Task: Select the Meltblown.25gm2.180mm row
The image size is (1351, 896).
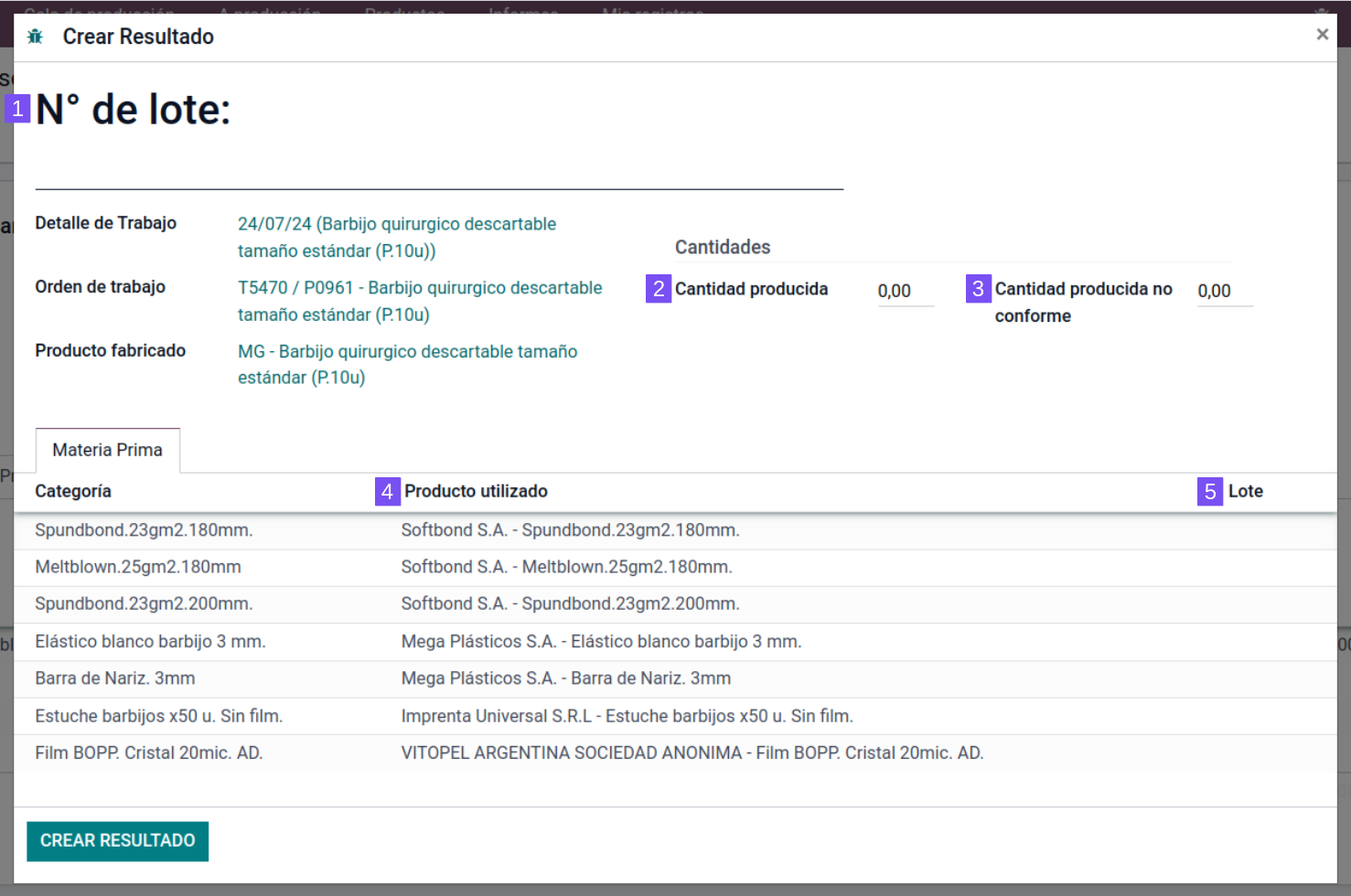Action: 138,567
